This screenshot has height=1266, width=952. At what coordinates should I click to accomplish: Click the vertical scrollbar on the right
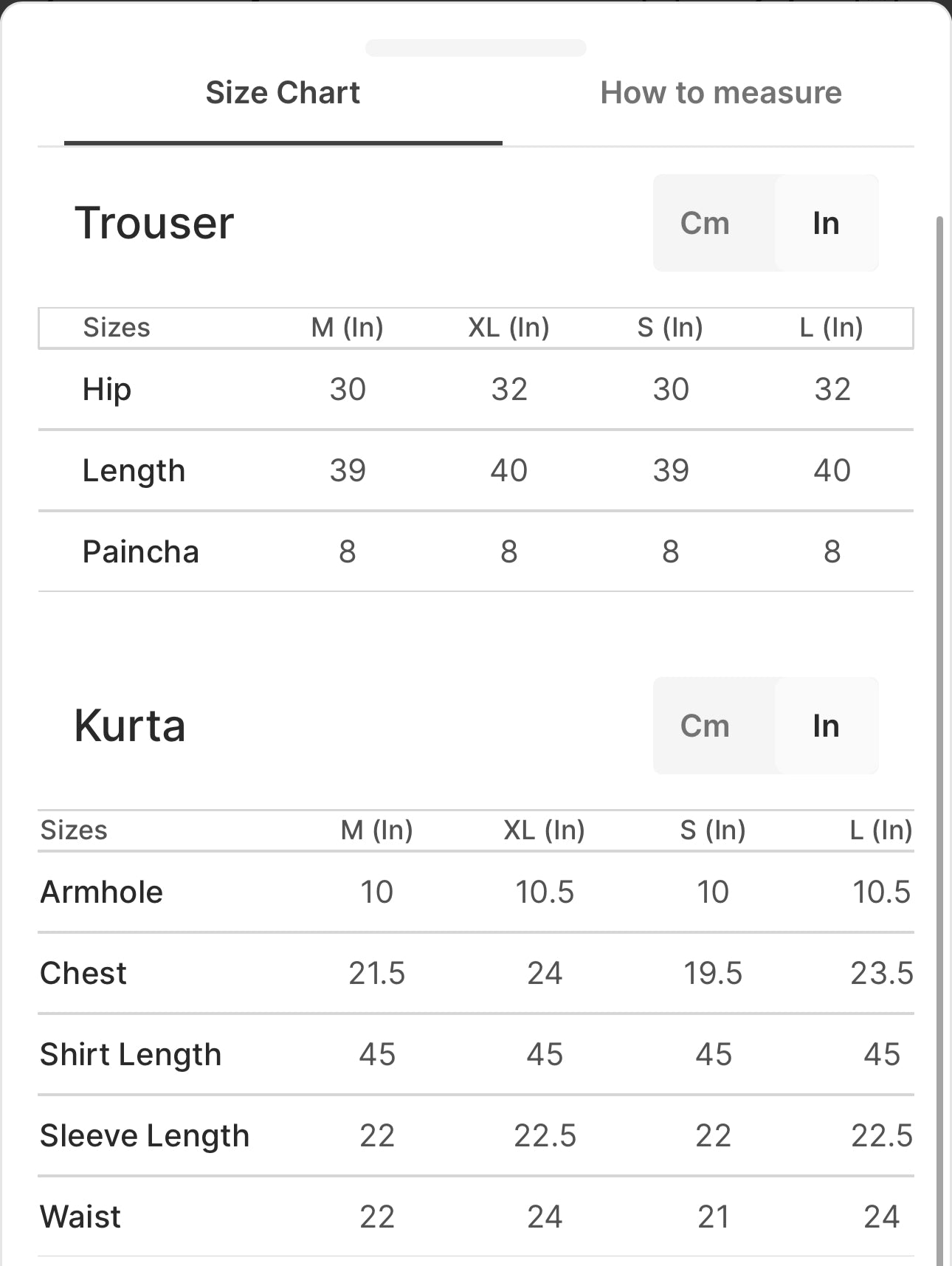click(939, 738)
